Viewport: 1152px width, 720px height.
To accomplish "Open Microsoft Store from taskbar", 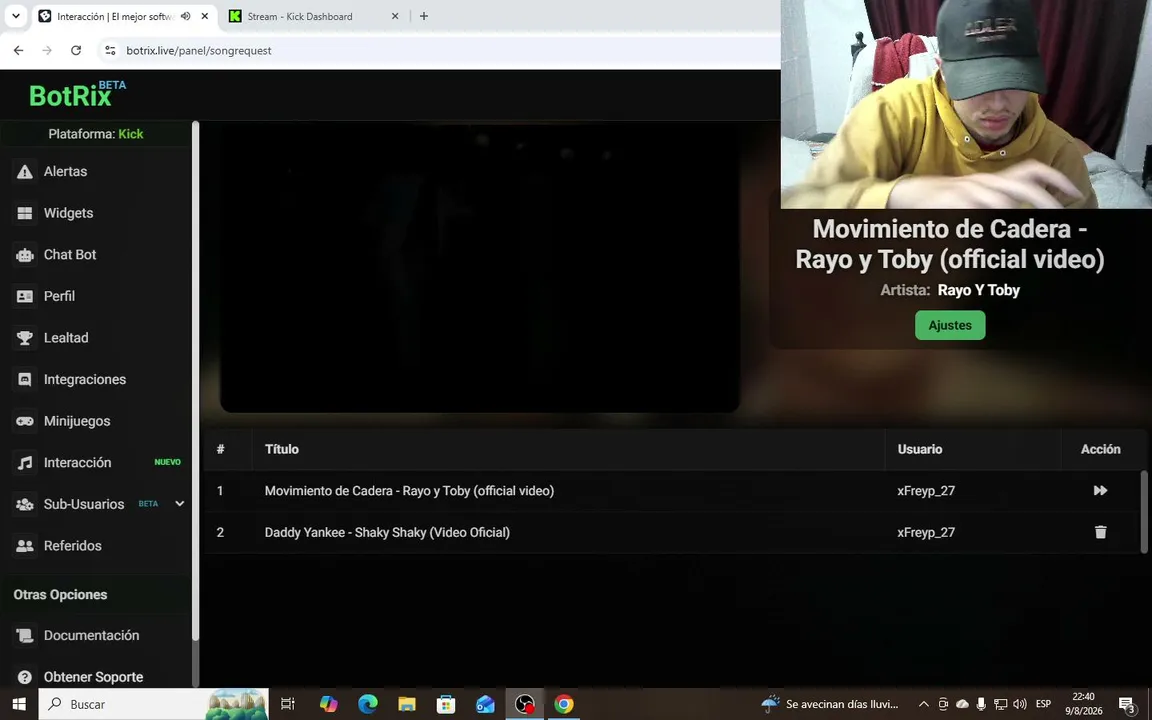I will point(446,704).
